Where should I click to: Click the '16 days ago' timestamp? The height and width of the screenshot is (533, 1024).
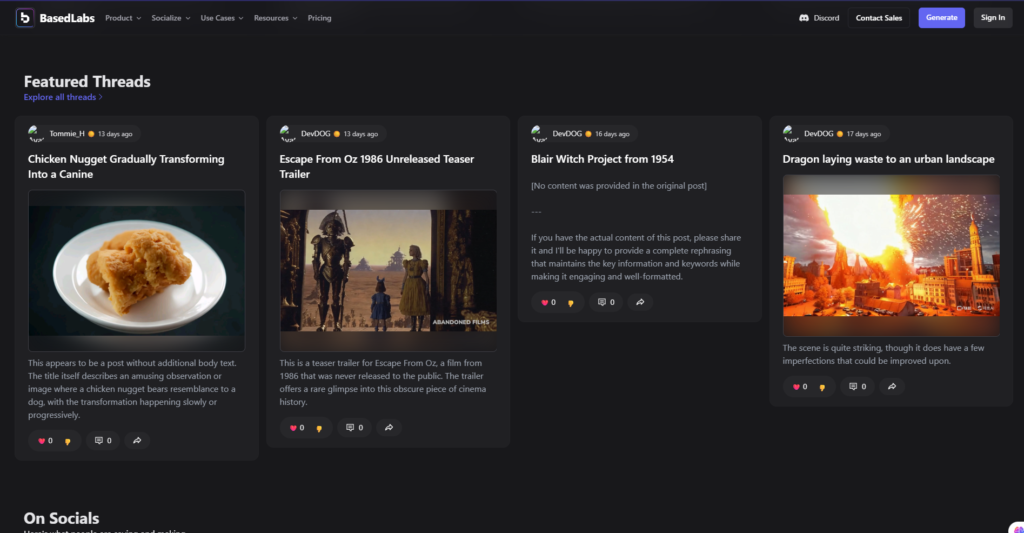(612, 134)
